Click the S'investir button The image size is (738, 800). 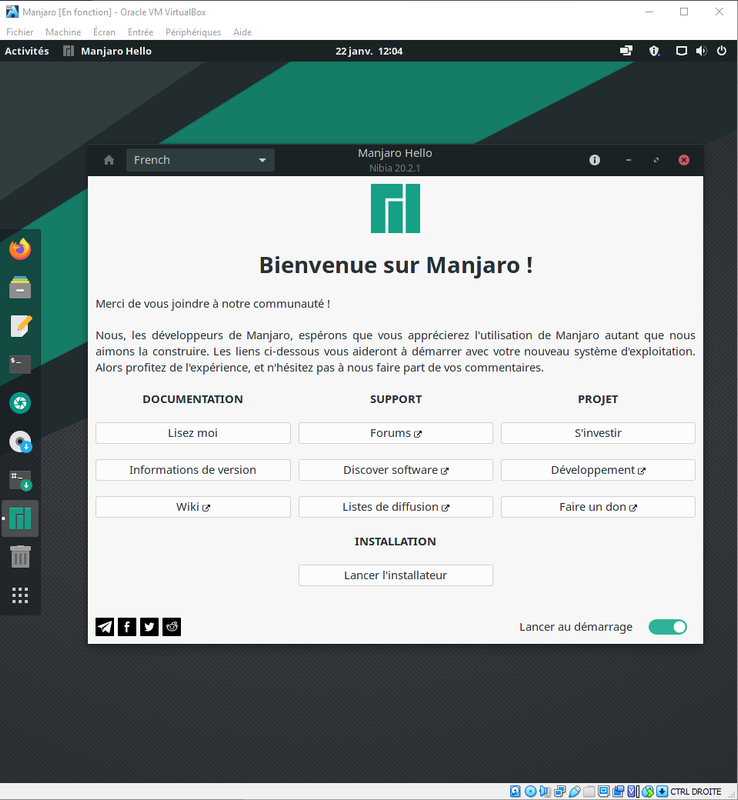(x=598, y=433)
